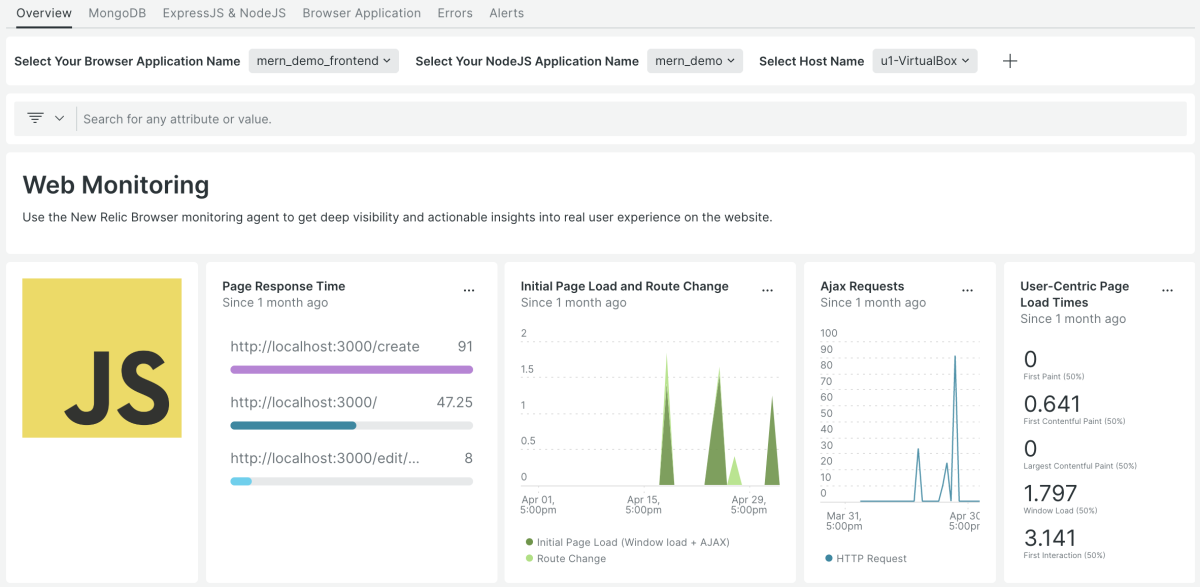This screenshot has height=587, width=1200.
Task: Click the yellow JS logo image
Action: point(102,358)
